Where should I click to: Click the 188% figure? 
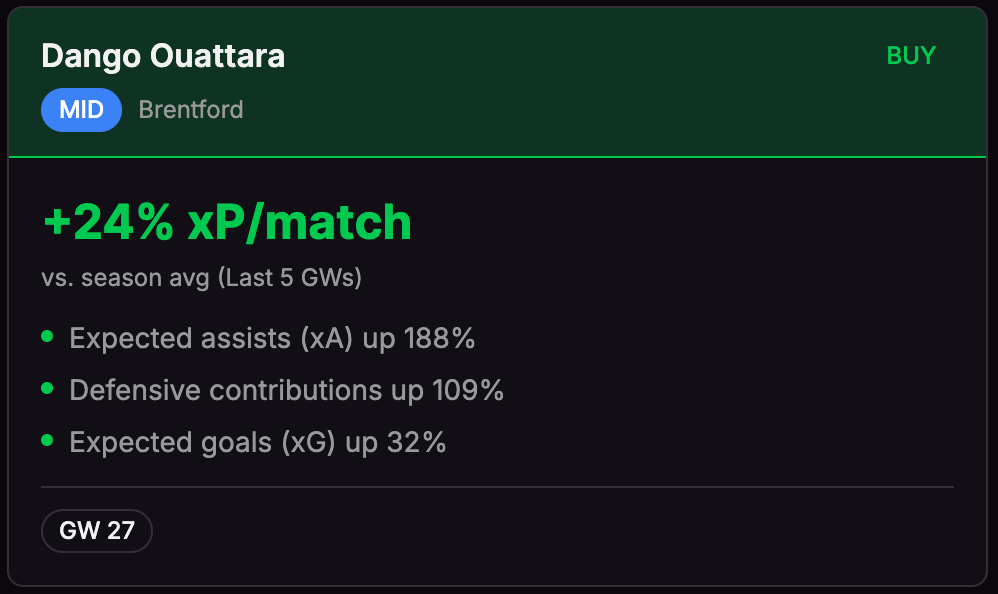pyautogui.click(x=439, y=339)
